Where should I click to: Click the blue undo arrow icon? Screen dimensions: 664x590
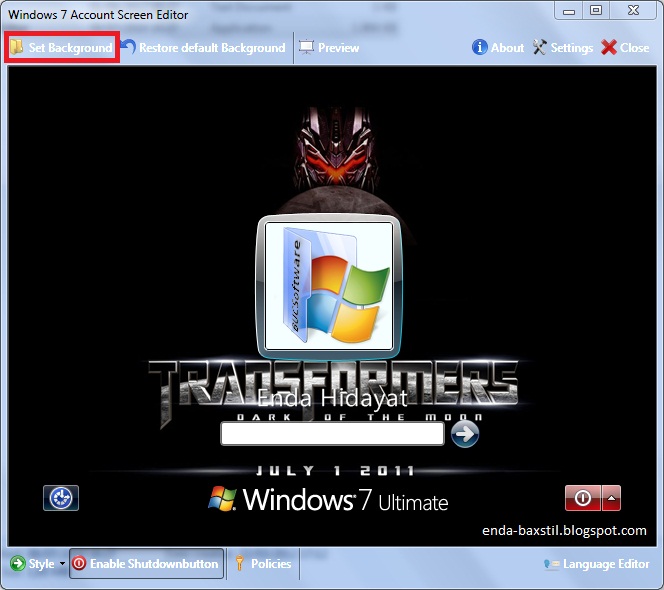128,47
